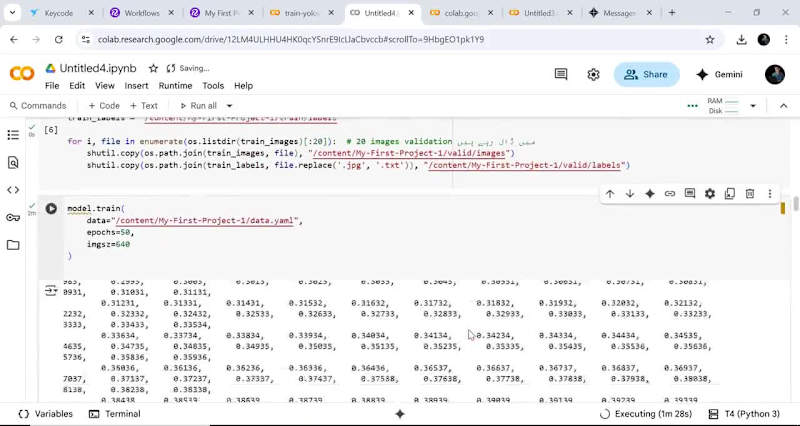Click Gemini sparkle icon in cell toolbar
This screenshot has width=800, height=426.
(x=650, y=194)
